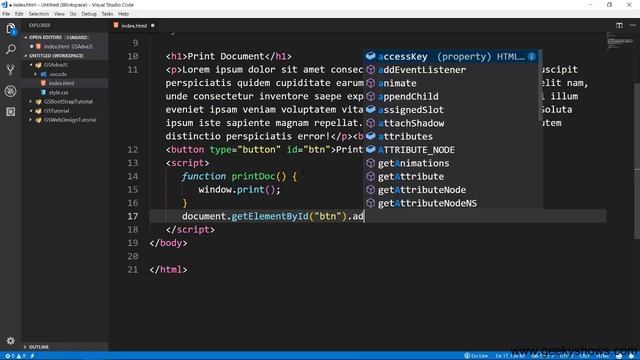This screenshot has height=360, width=640.
Task: Click the property icon beside assignedSlot
Action: (371, 109)
